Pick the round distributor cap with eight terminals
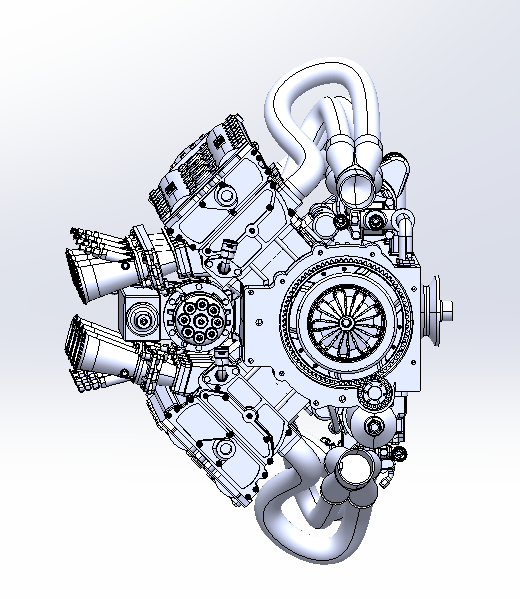520x599 pixels. coord(200,321)
